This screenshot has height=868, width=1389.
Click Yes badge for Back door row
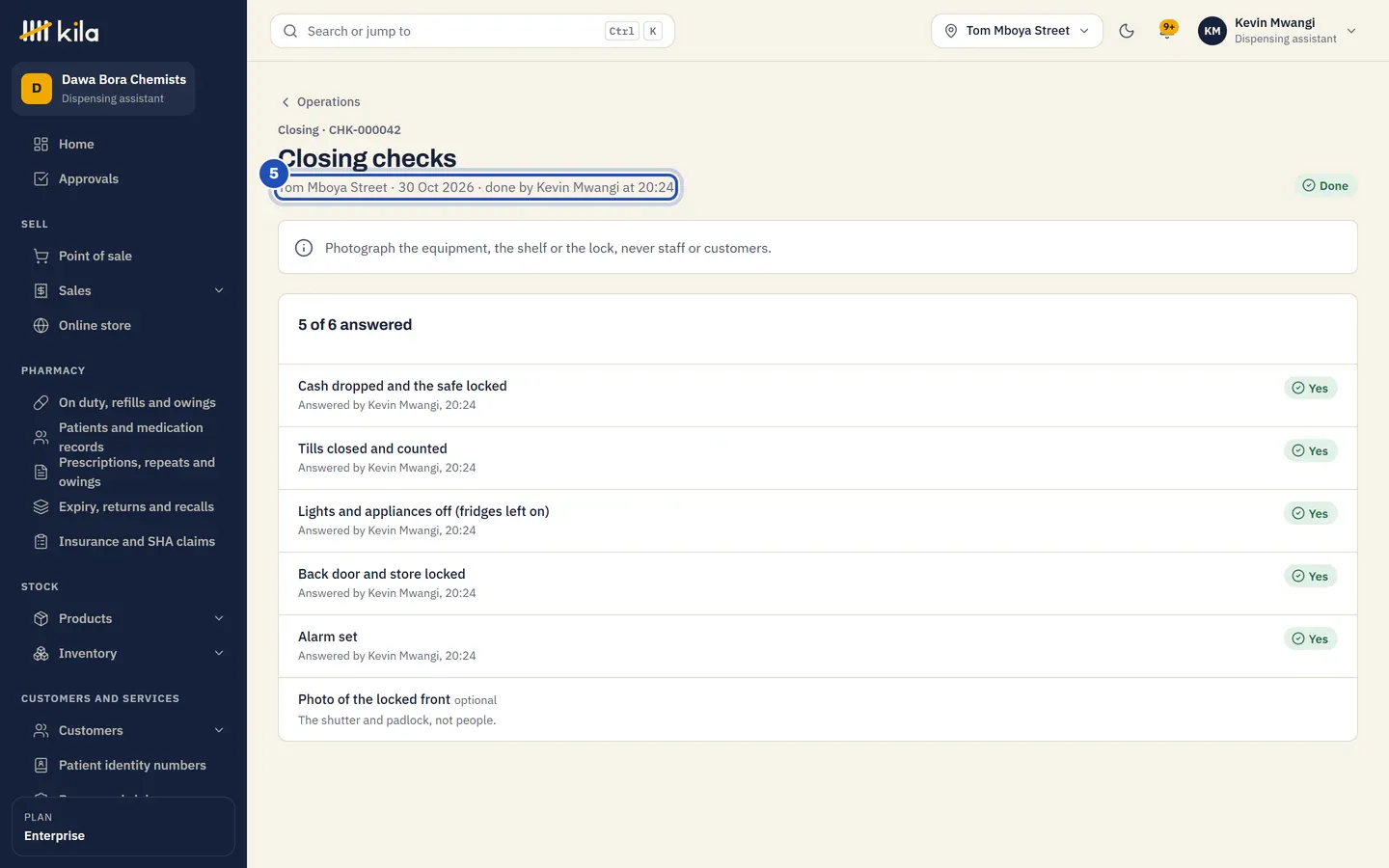pos(1310,576)
